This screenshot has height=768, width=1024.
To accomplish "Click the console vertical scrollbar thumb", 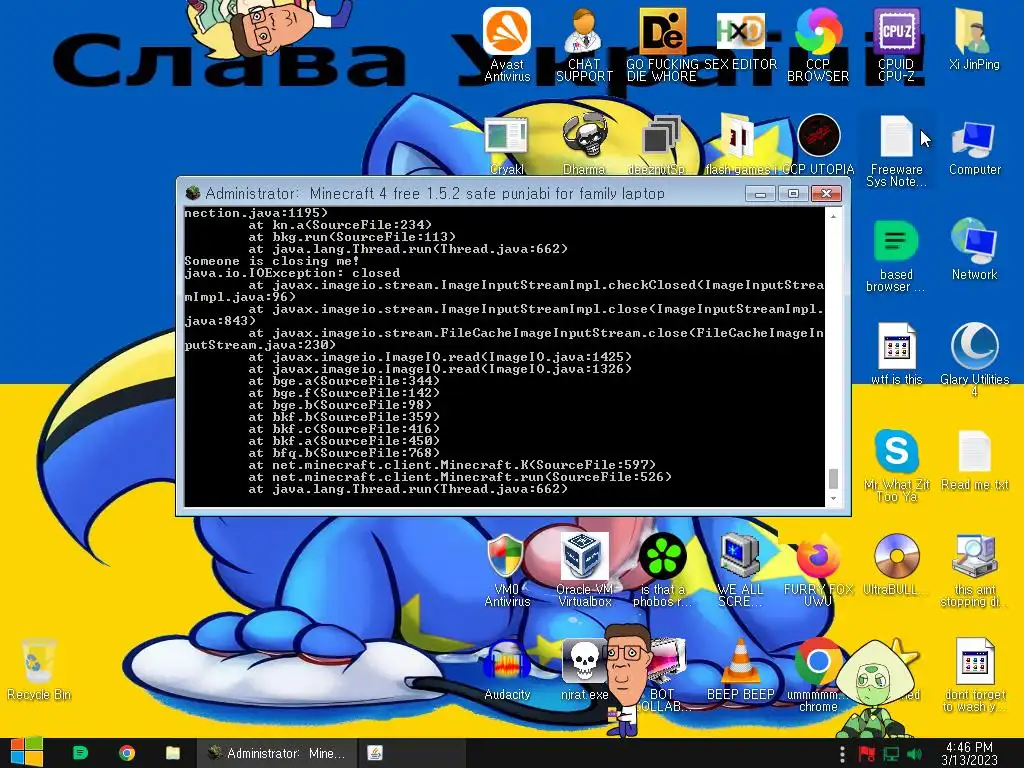I will coord(833,478).
